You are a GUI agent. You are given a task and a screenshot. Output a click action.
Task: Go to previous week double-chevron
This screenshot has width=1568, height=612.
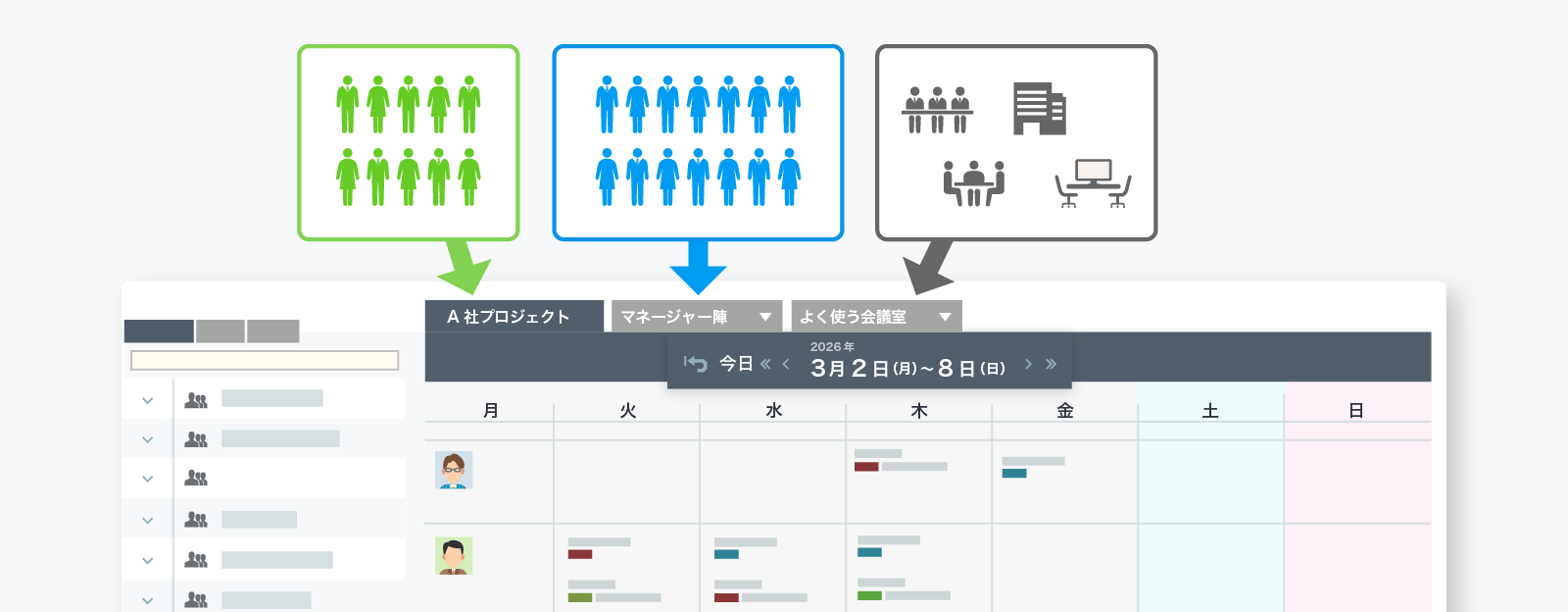coord(765,364)
